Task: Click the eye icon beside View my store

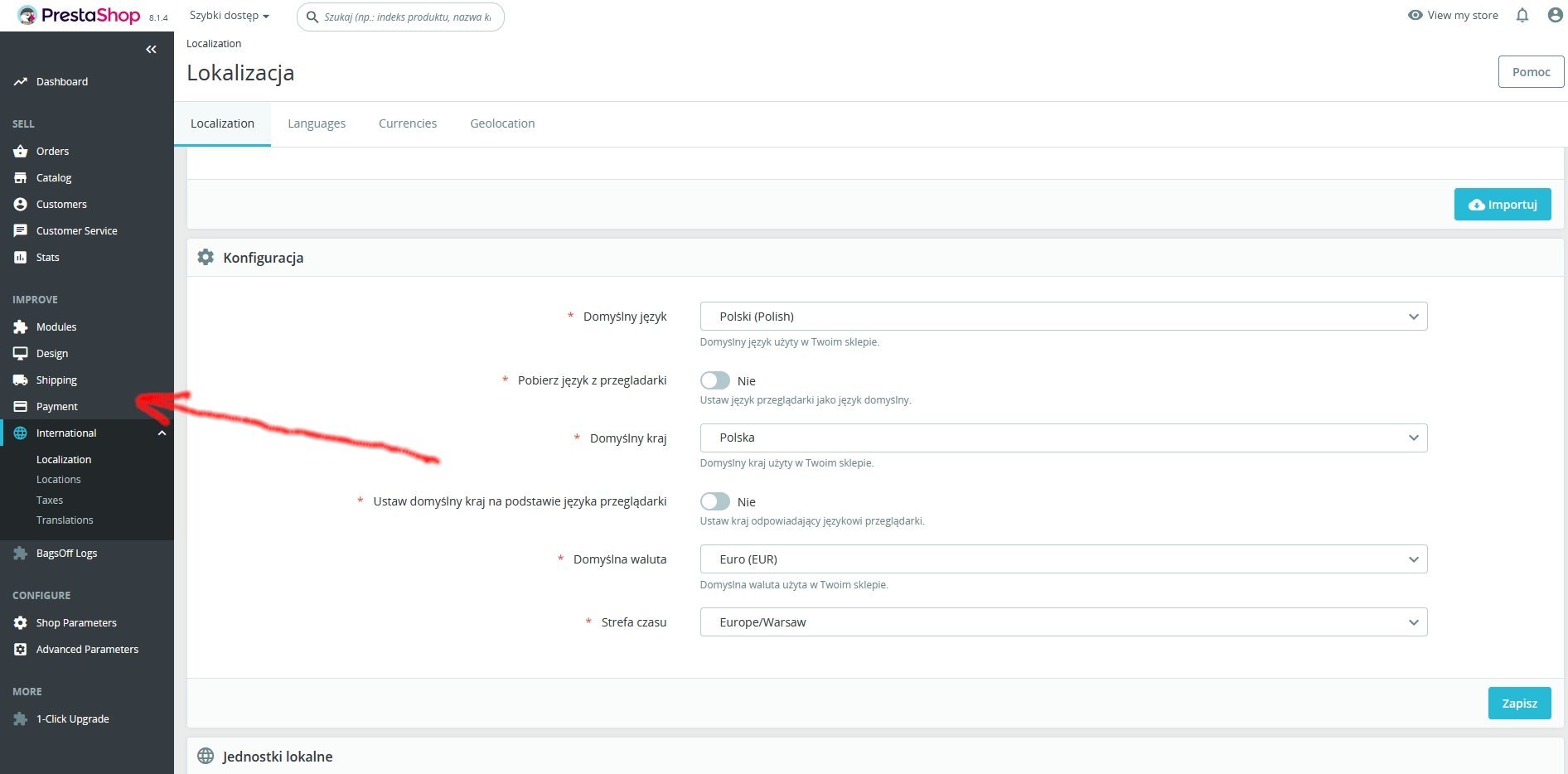Action: [1416, 15]
